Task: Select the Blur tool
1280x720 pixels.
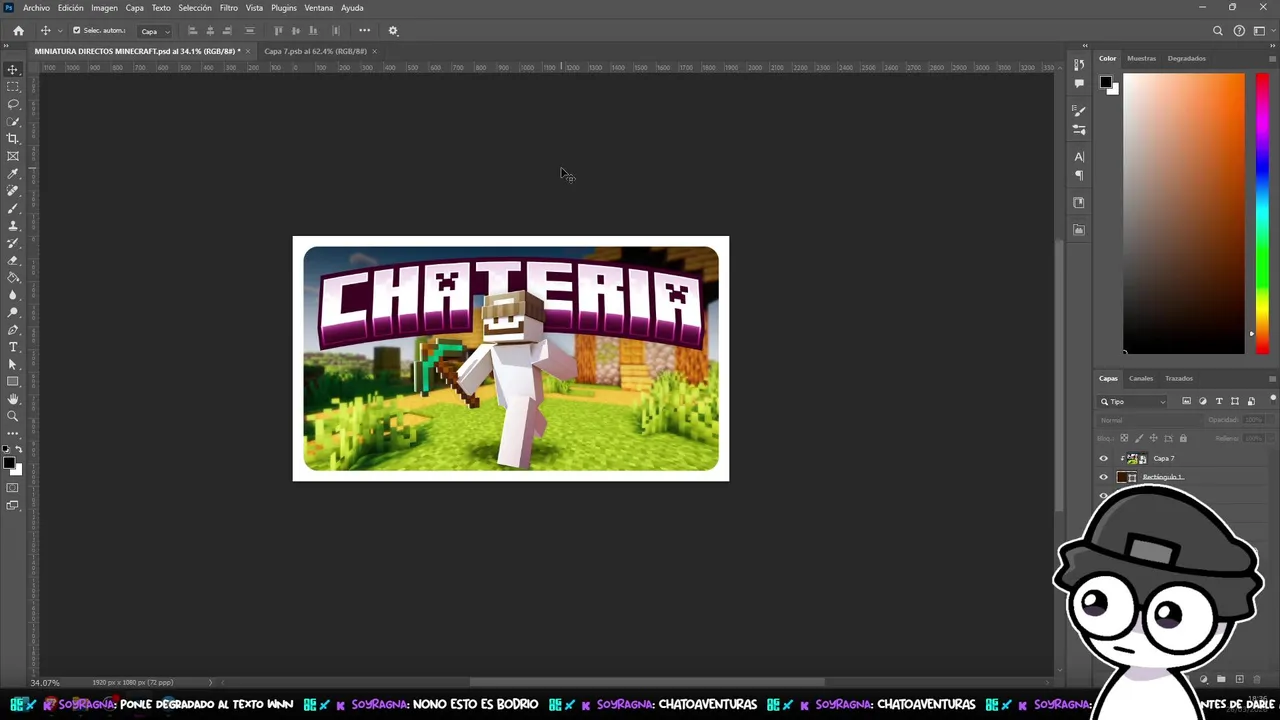Action: click(x=13, y=295)
